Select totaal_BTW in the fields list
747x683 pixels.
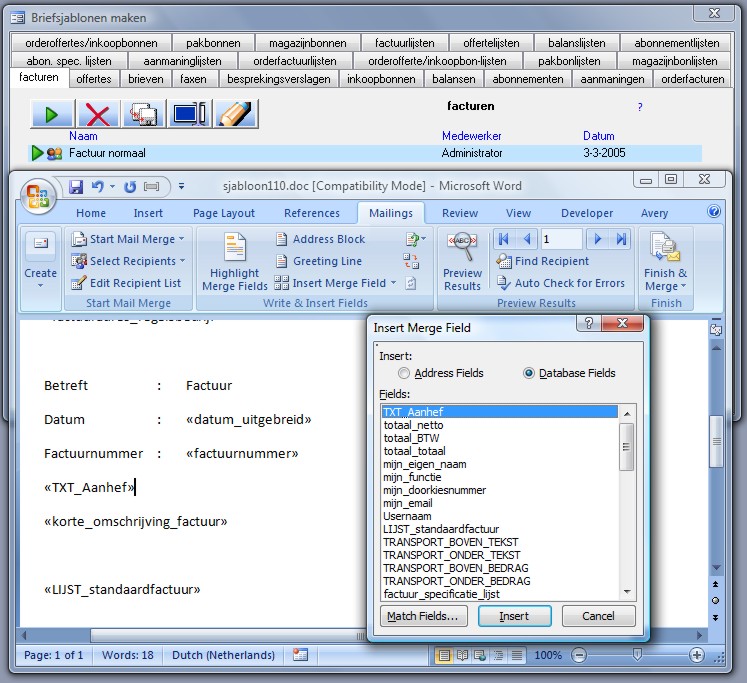[413, 438]
